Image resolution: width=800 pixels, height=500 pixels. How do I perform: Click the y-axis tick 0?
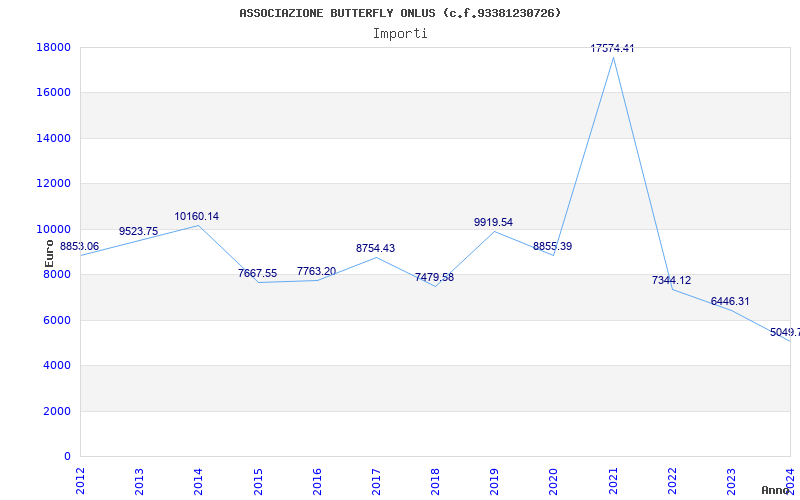(67, 457)
